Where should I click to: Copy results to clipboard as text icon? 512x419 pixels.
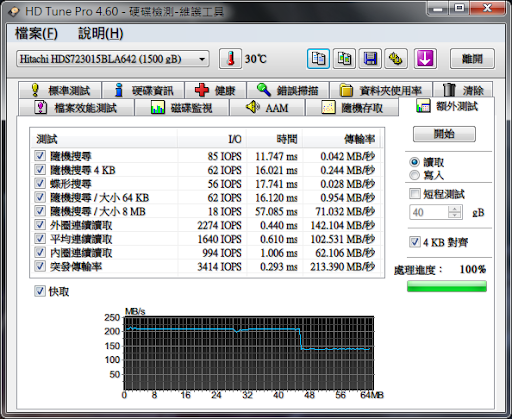[318, 59]
